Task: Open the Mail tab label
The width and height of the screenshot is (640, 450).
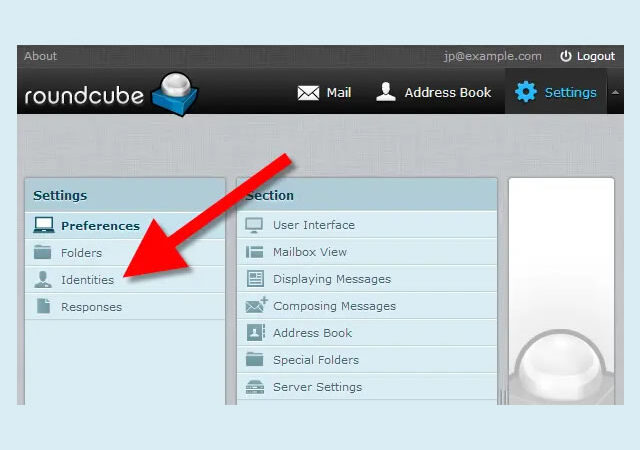Action: pos(339,93)
